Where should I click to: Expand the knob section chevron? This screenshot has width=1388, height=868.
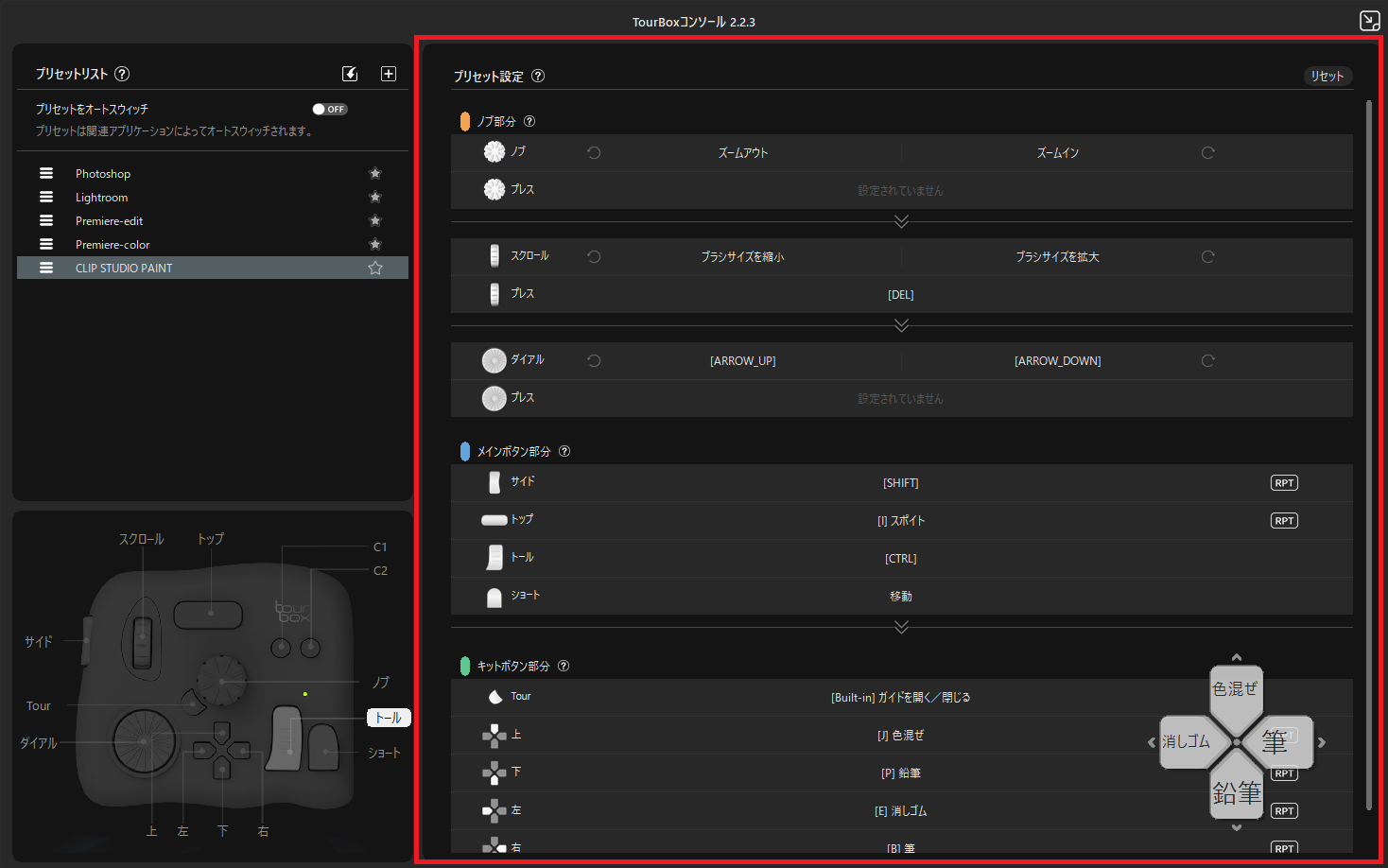click(x=901, y=221)
